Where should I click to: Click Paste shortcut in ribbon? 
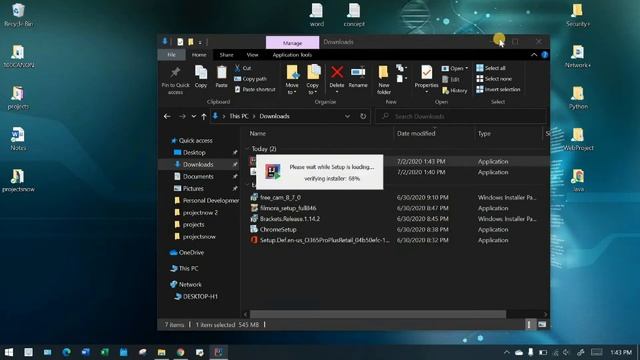pyautogui.click(x=255, y=89)
